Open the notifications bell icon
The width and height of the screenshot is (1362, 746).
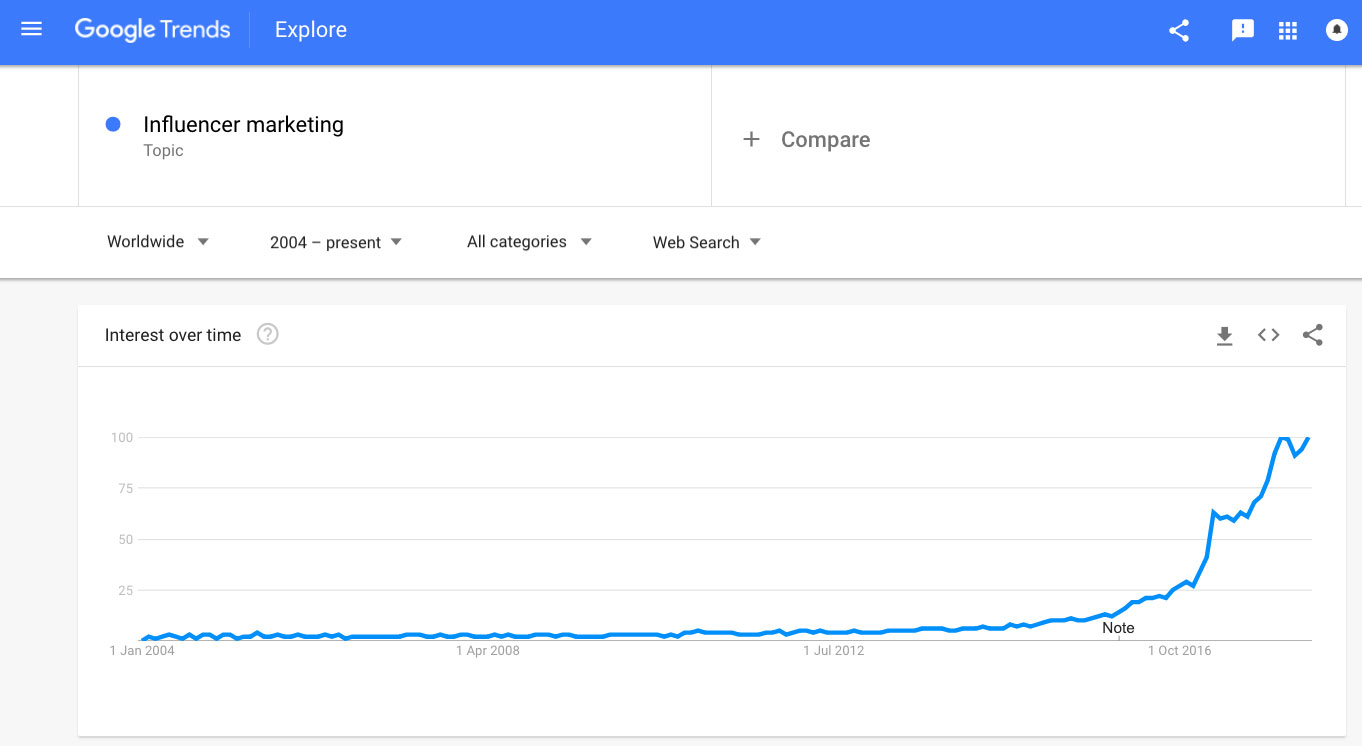[x=1336, y=30]
